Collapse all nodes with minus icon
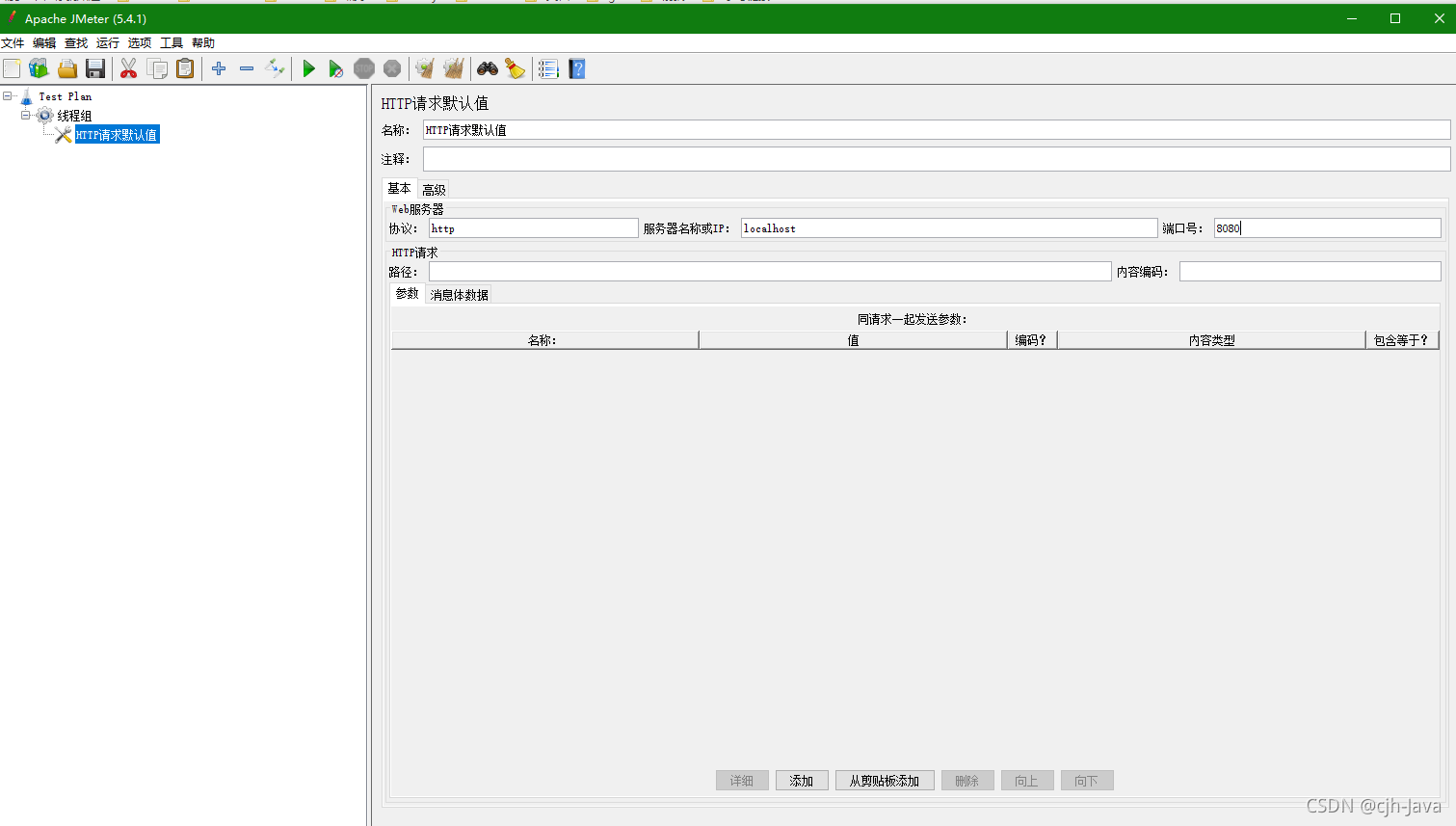This screenshot has width=1456, height=826. tap(247, 68)
